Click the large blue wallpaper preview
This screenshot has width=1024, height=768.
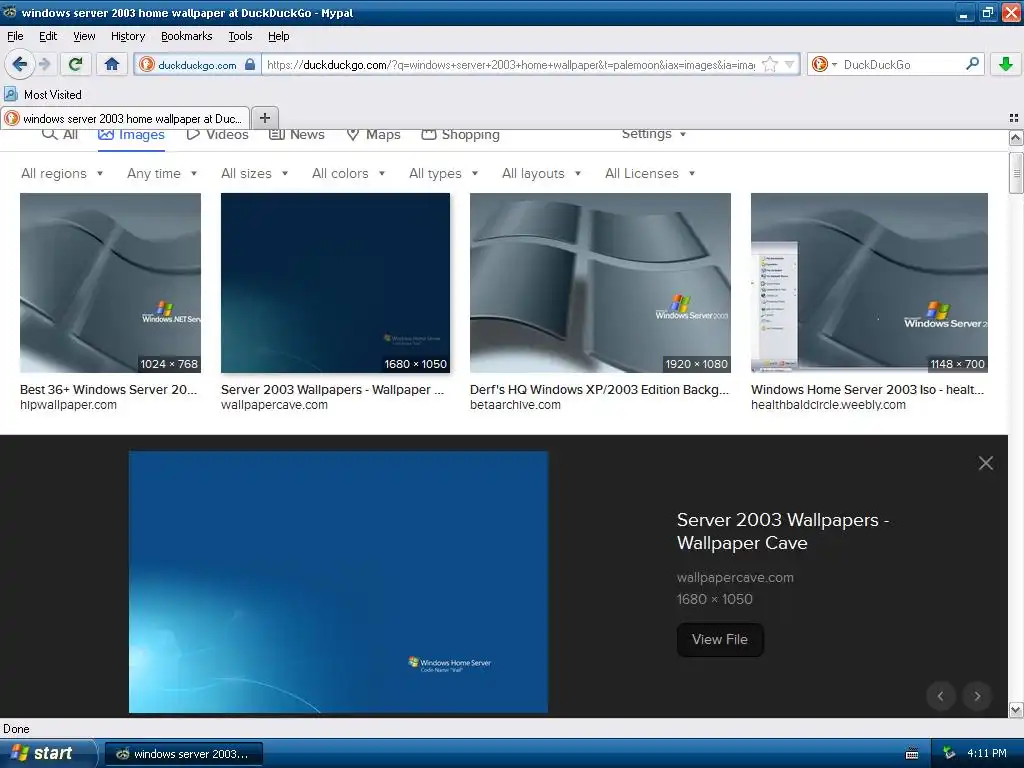pos(338,582)
